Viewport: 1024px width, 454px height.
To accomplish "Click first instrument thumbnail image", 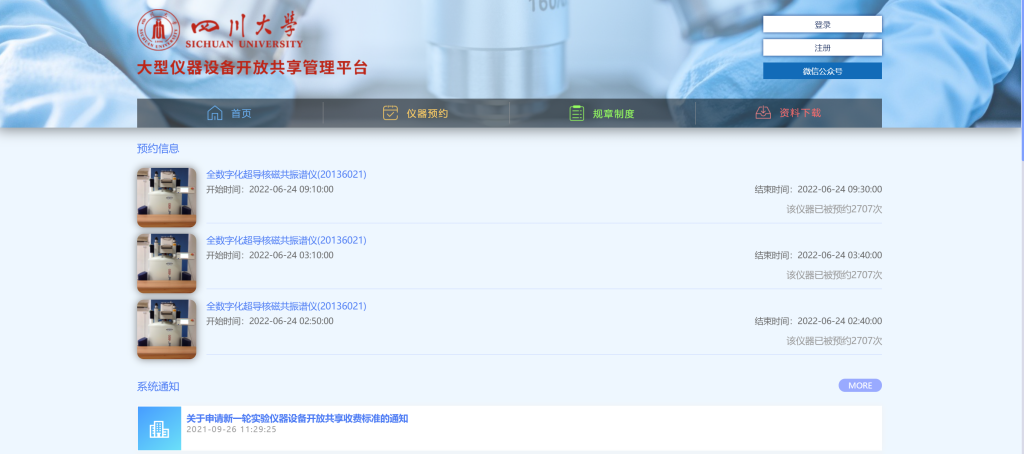I will tap(166, 196).
